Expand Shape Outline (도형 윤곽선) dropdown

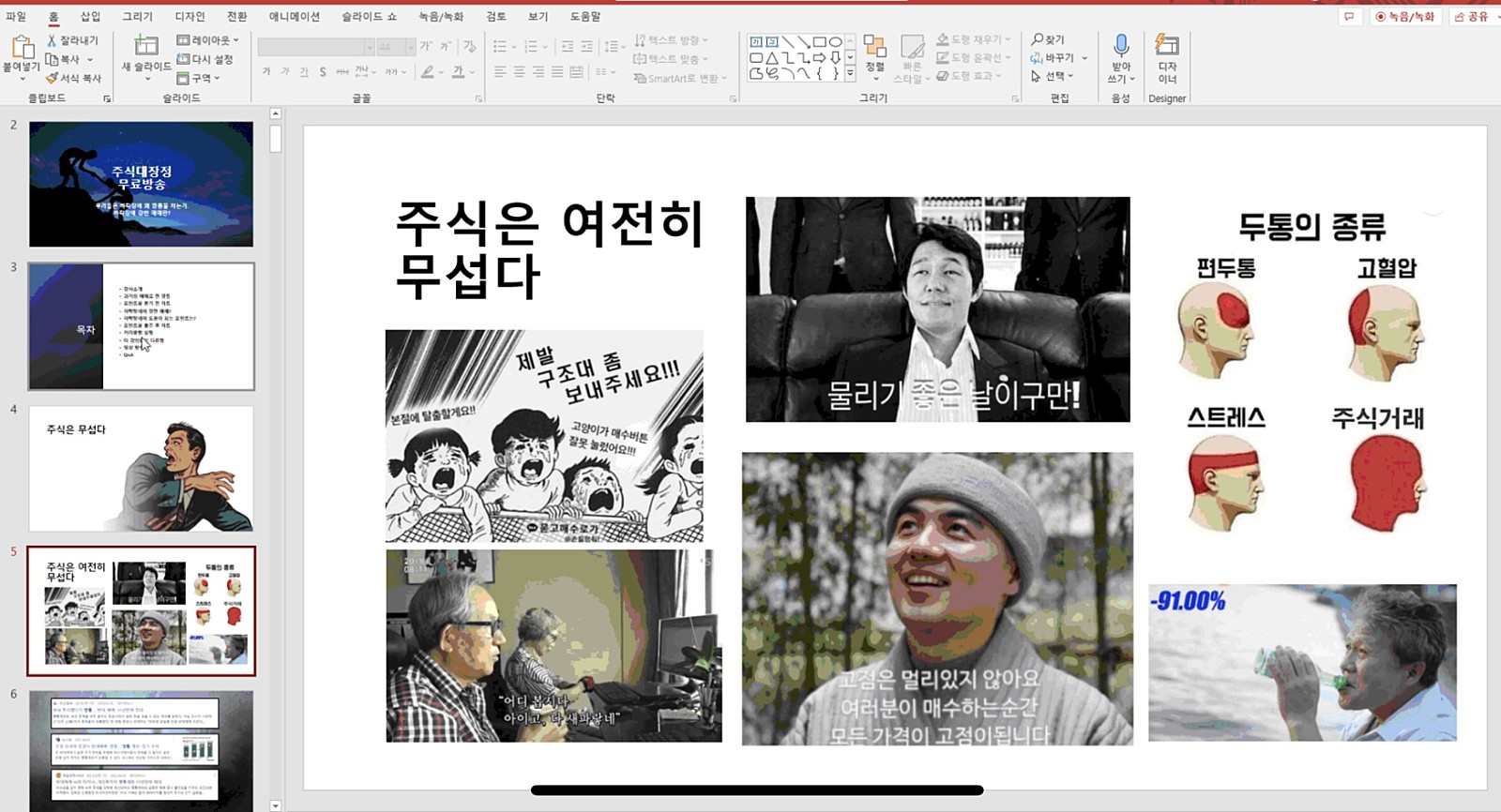[974, 57]
